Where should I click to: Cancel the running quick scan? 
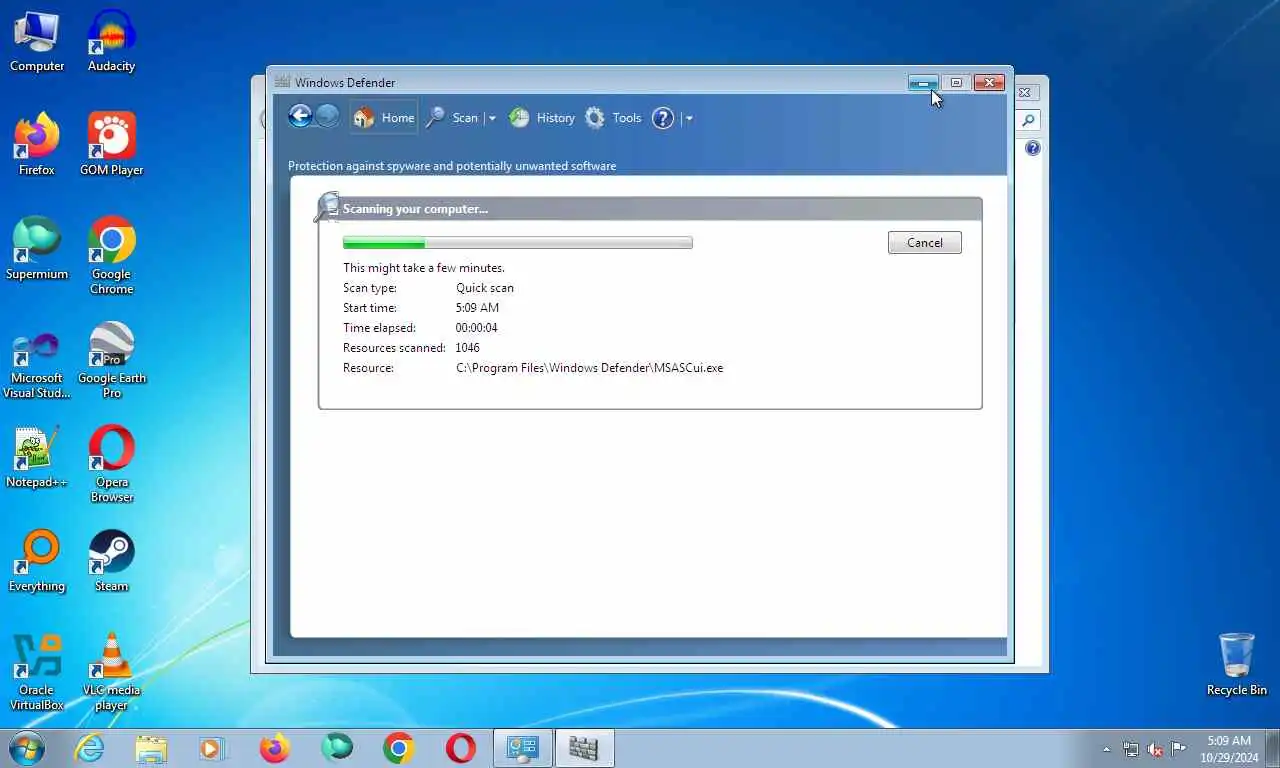click(924, 243)
